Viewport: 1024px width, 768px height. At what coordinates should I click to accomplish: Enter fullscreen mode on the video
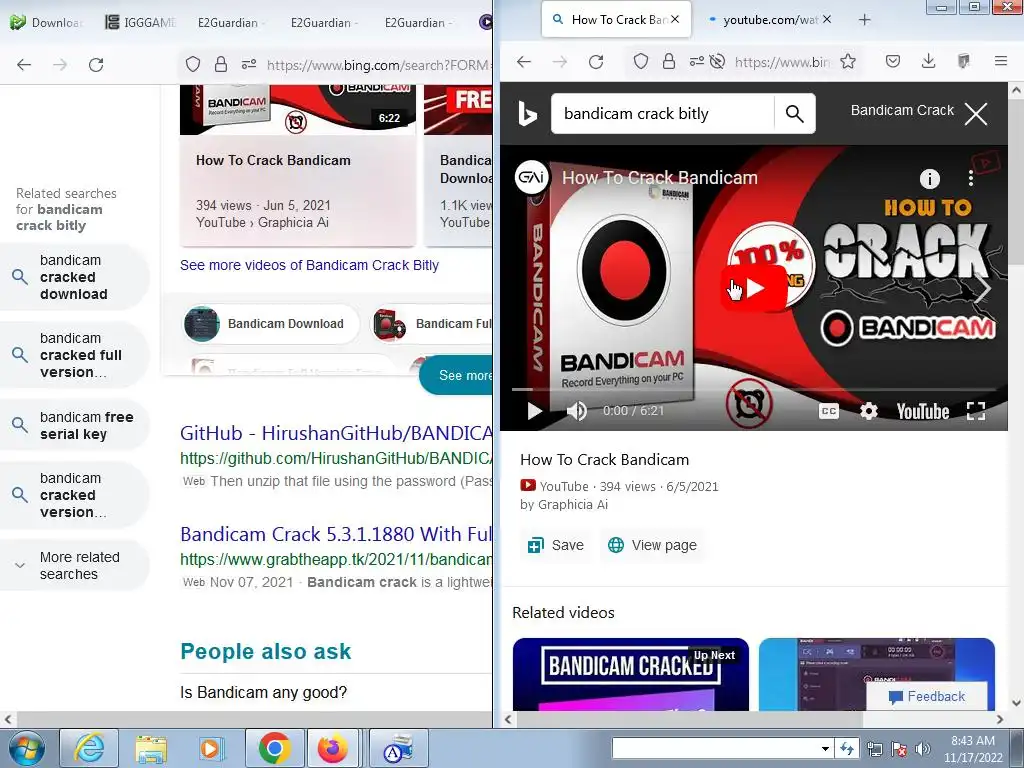click(x=976, y=411)
